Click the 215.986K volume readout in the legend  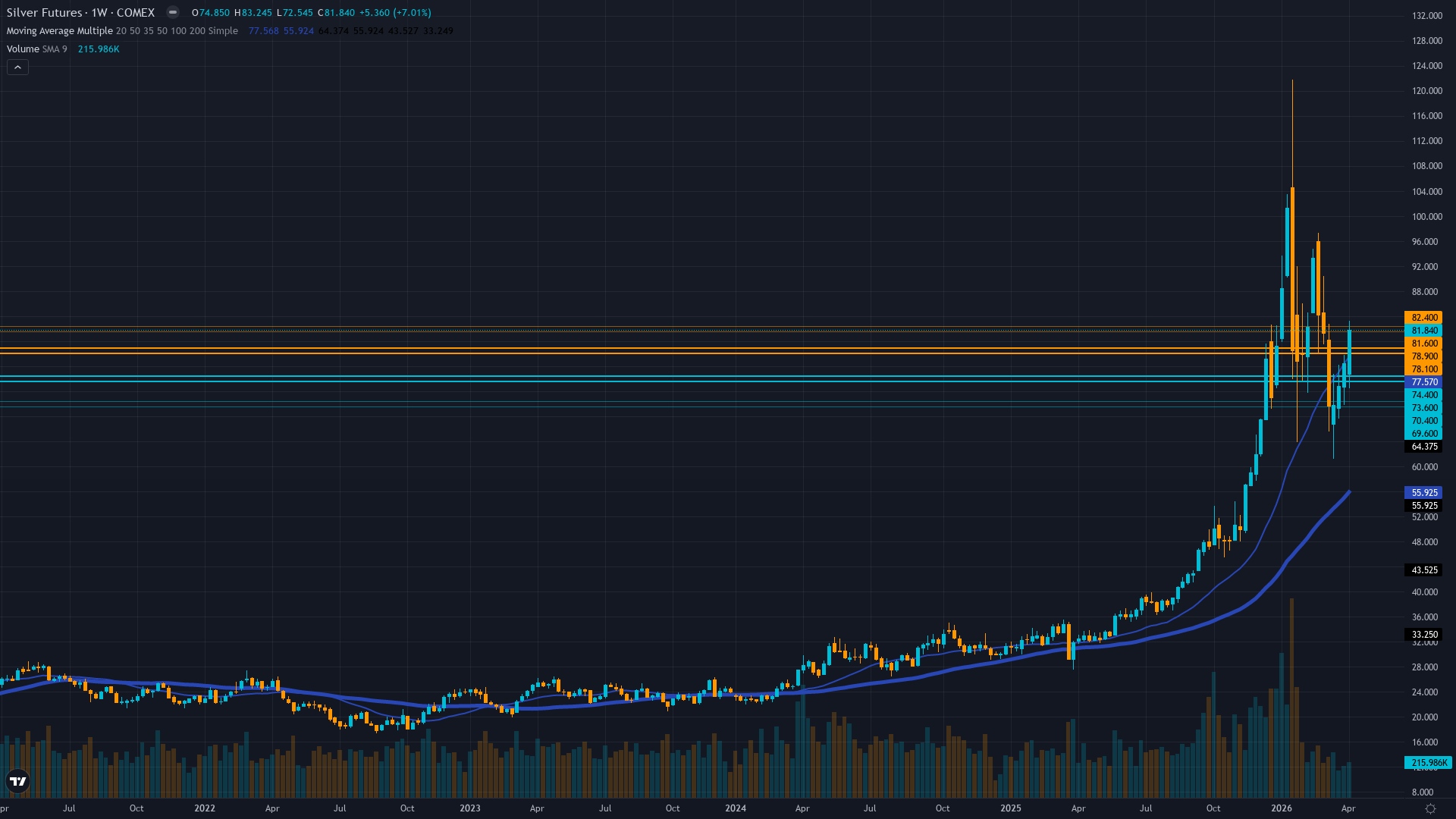click(x=99, y=49)
